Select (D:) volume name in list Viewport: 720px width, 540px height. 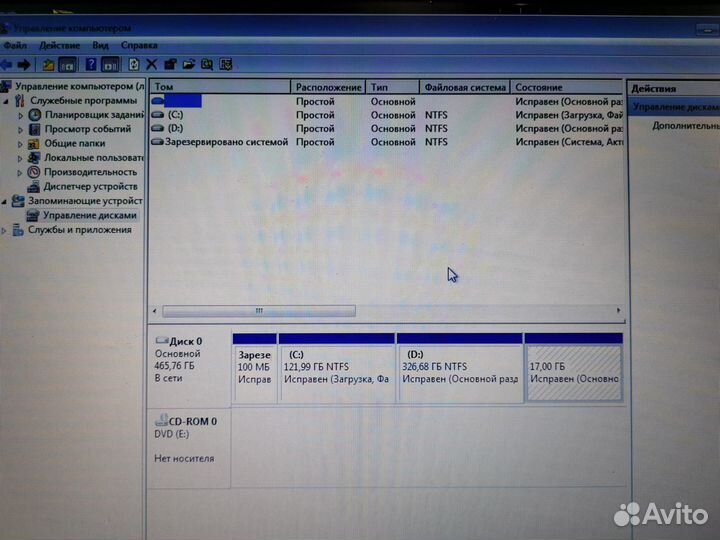[175, 128]
